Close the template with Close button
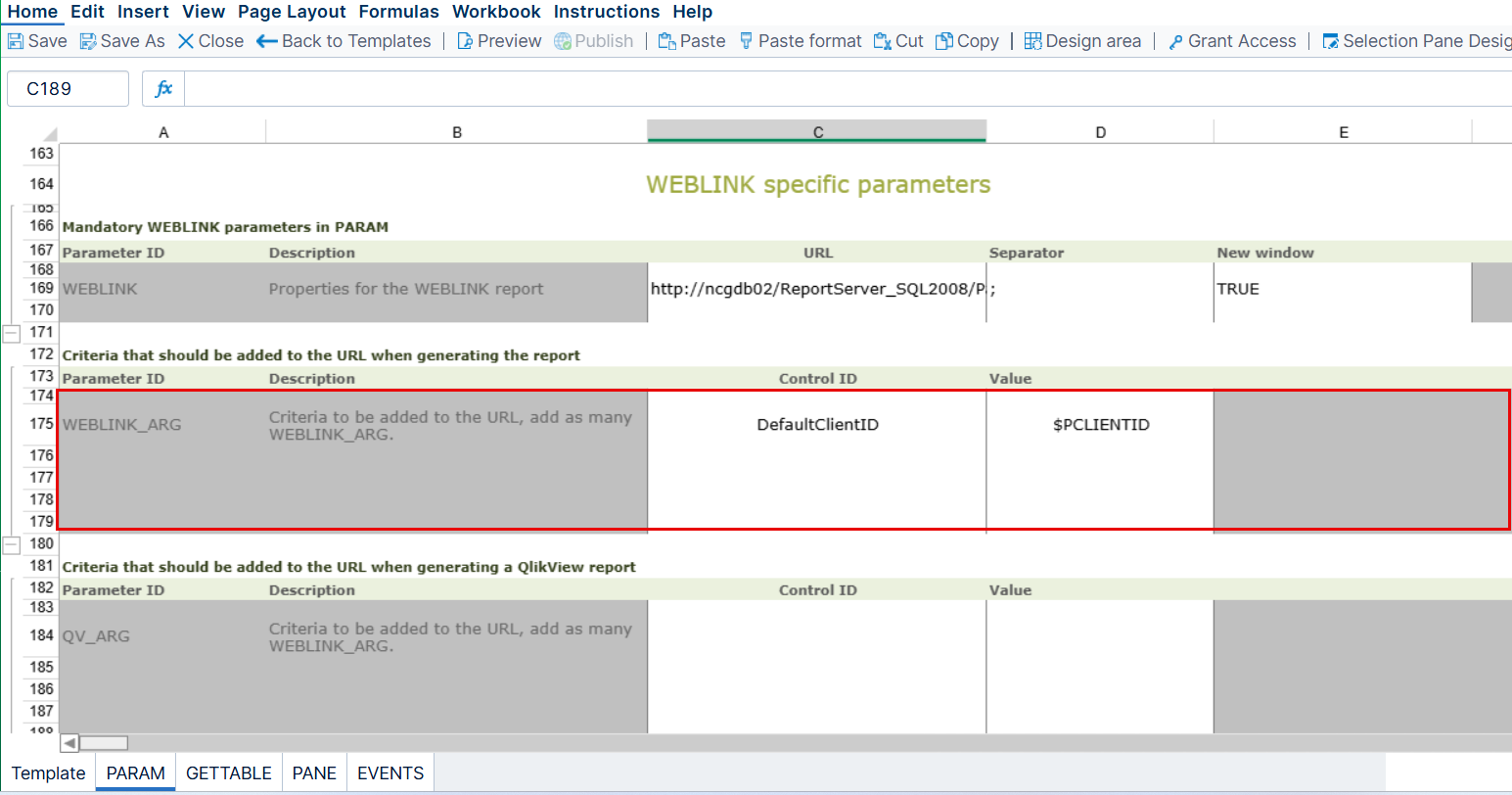The width and height of the screenshot is (1512, 795). click(x=210, y=41)
